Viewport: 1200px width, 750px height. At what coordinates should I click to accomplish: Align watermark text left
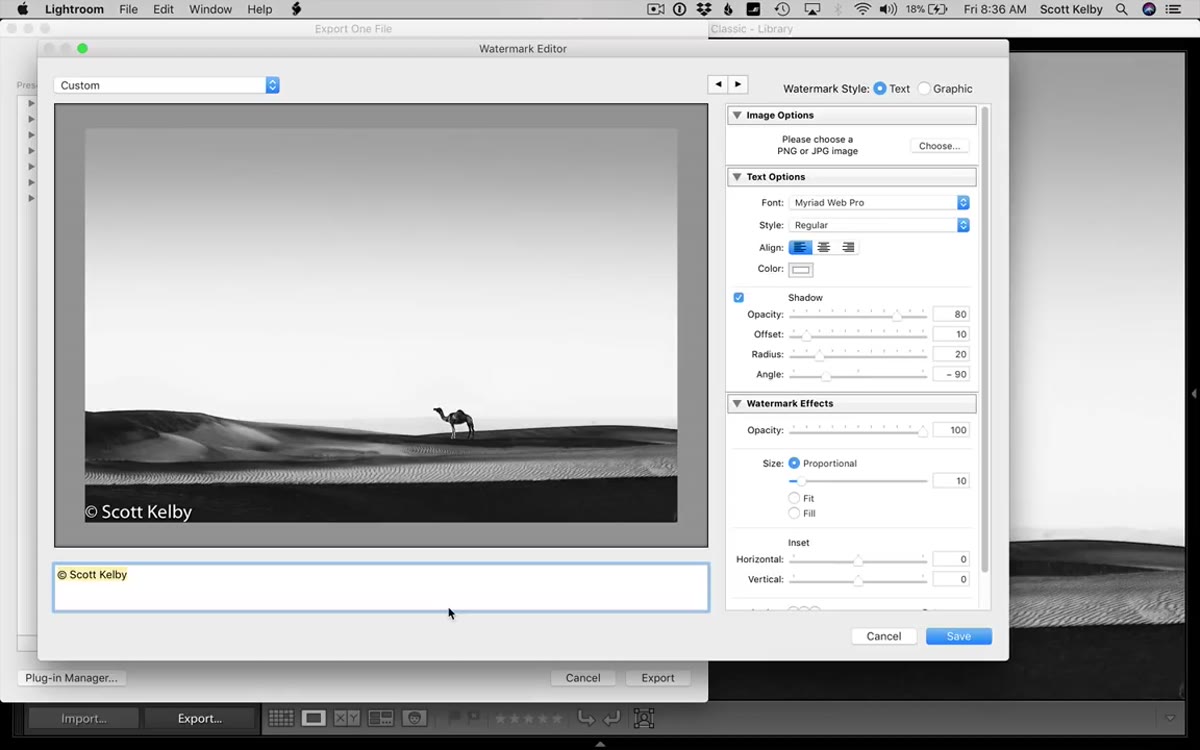pyautogui.click(x=800, y=247)
